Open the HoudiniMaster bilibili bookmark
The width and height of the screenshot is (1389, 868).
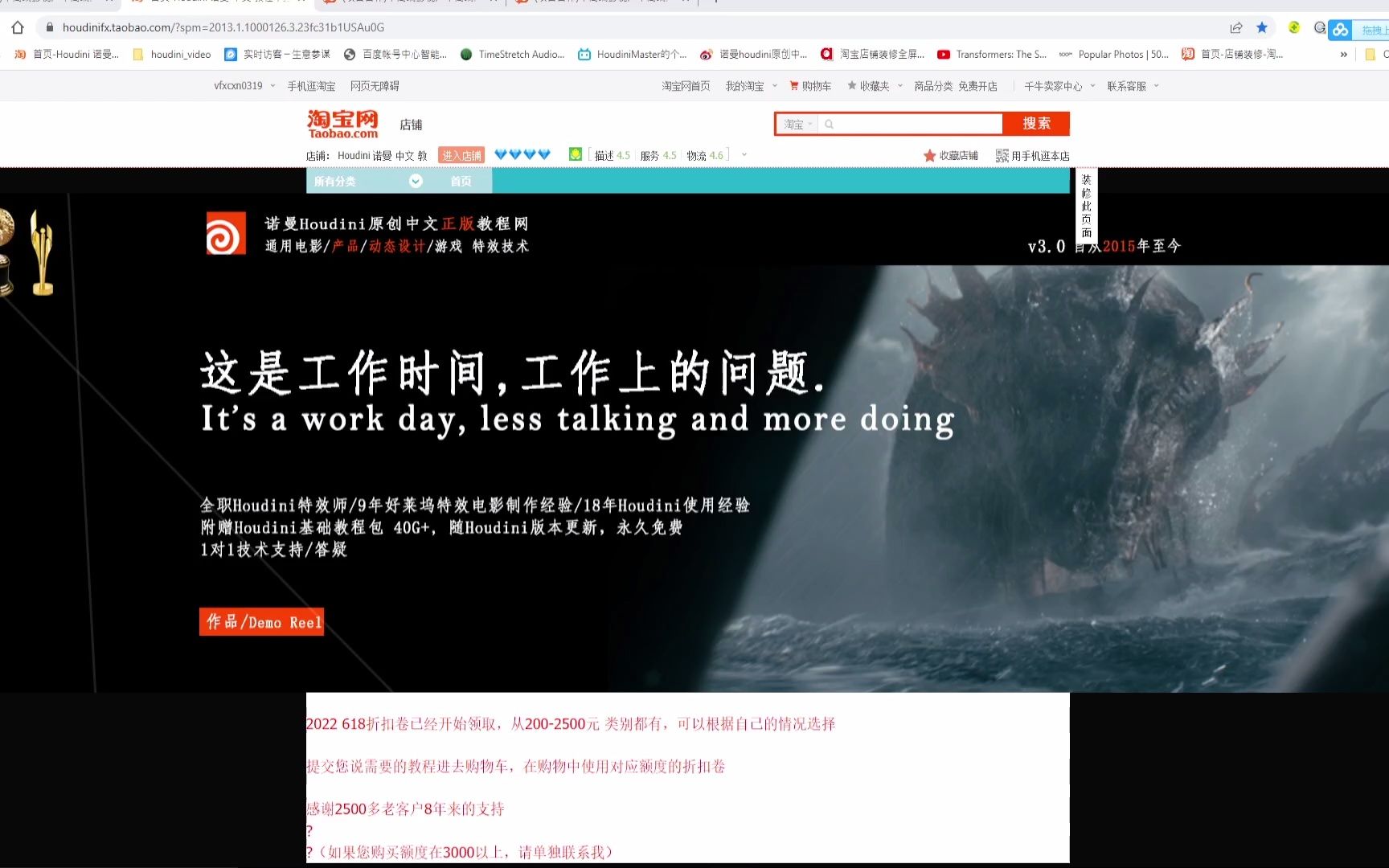tap(633, 55)
